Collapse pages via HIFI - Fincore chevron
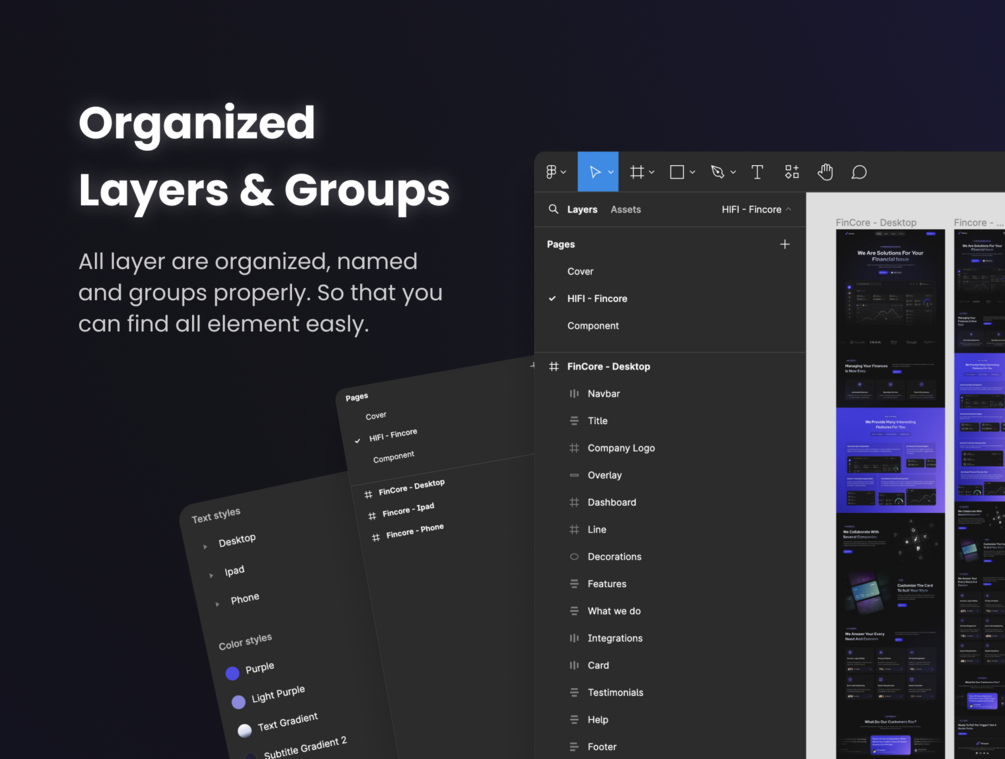The height and width of the screenshot is (759, 1005). pos(788,209)
